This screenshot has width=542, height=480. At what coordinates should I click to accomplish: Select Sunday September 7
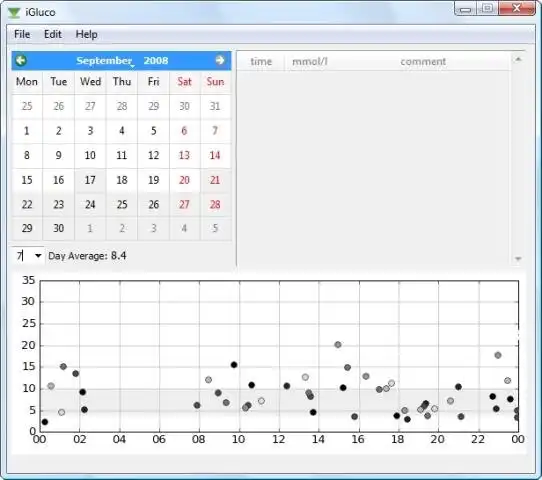[x=215, y=131]
